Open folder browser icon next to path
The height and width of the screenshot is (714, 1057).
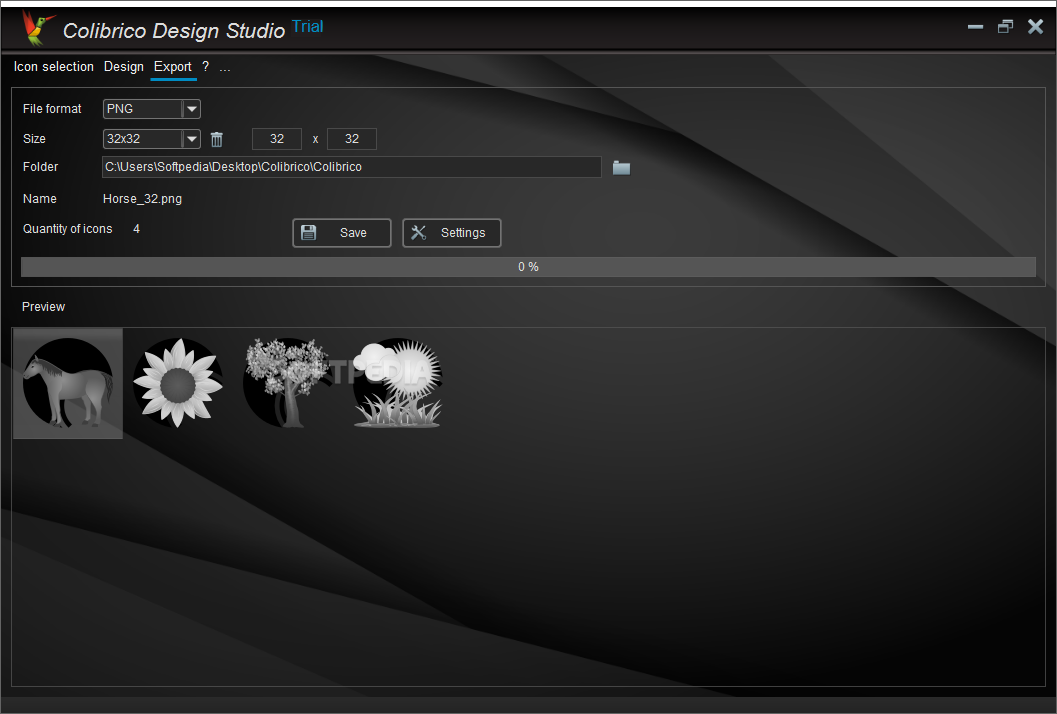tap(621, 168)
